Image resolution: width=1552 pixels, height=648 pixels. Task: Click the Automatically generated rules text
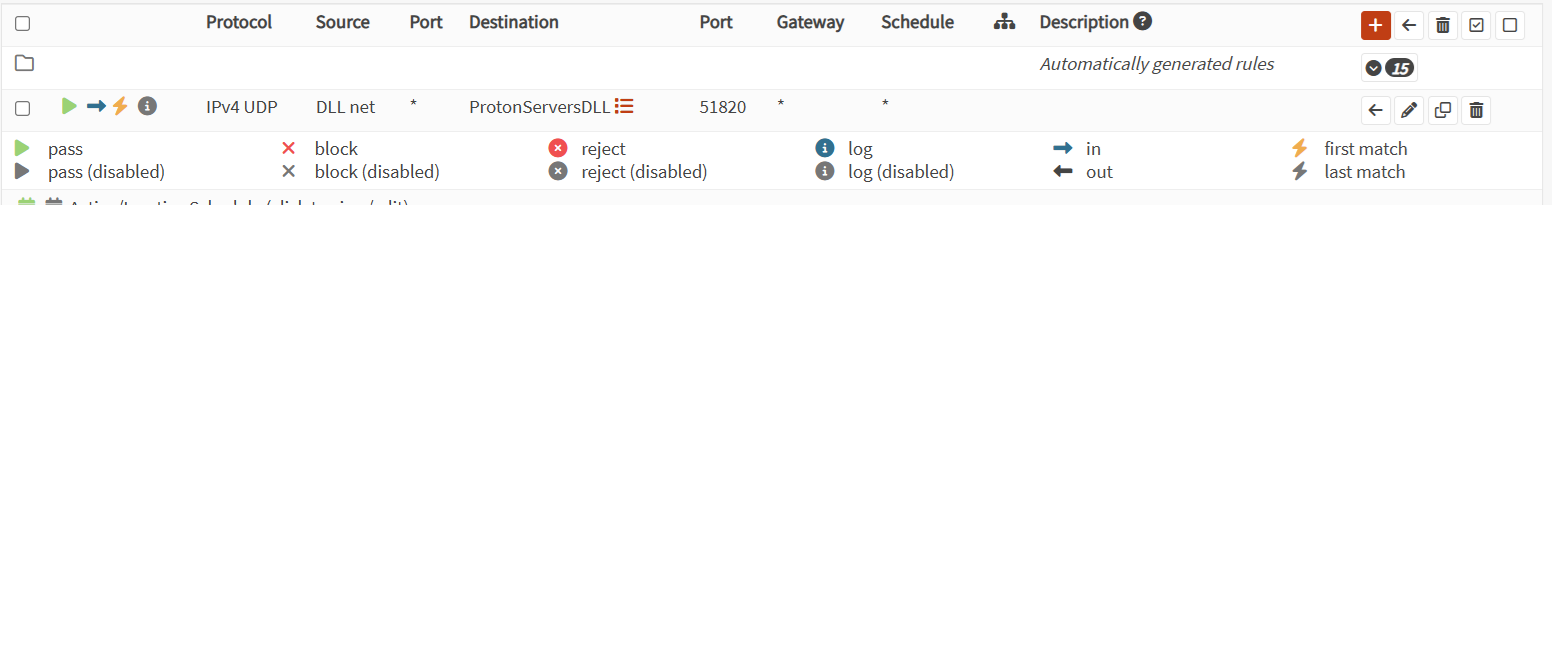1157,64
